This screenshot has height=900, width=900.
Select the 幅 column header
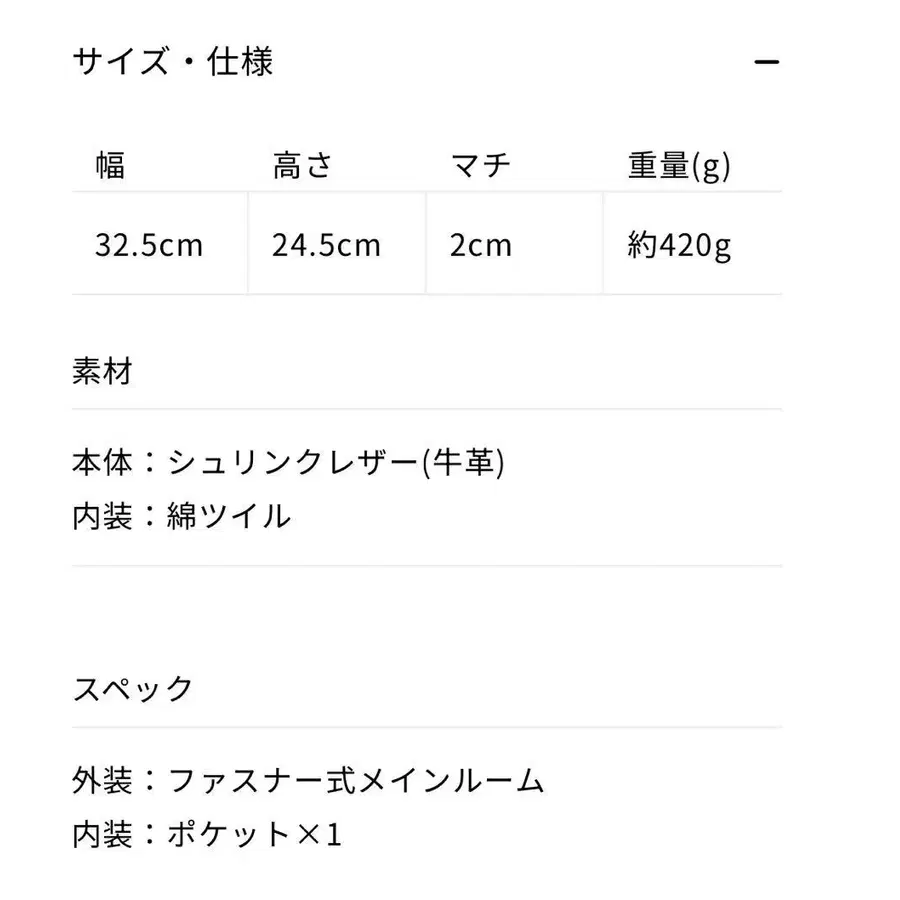pos(110,165)
